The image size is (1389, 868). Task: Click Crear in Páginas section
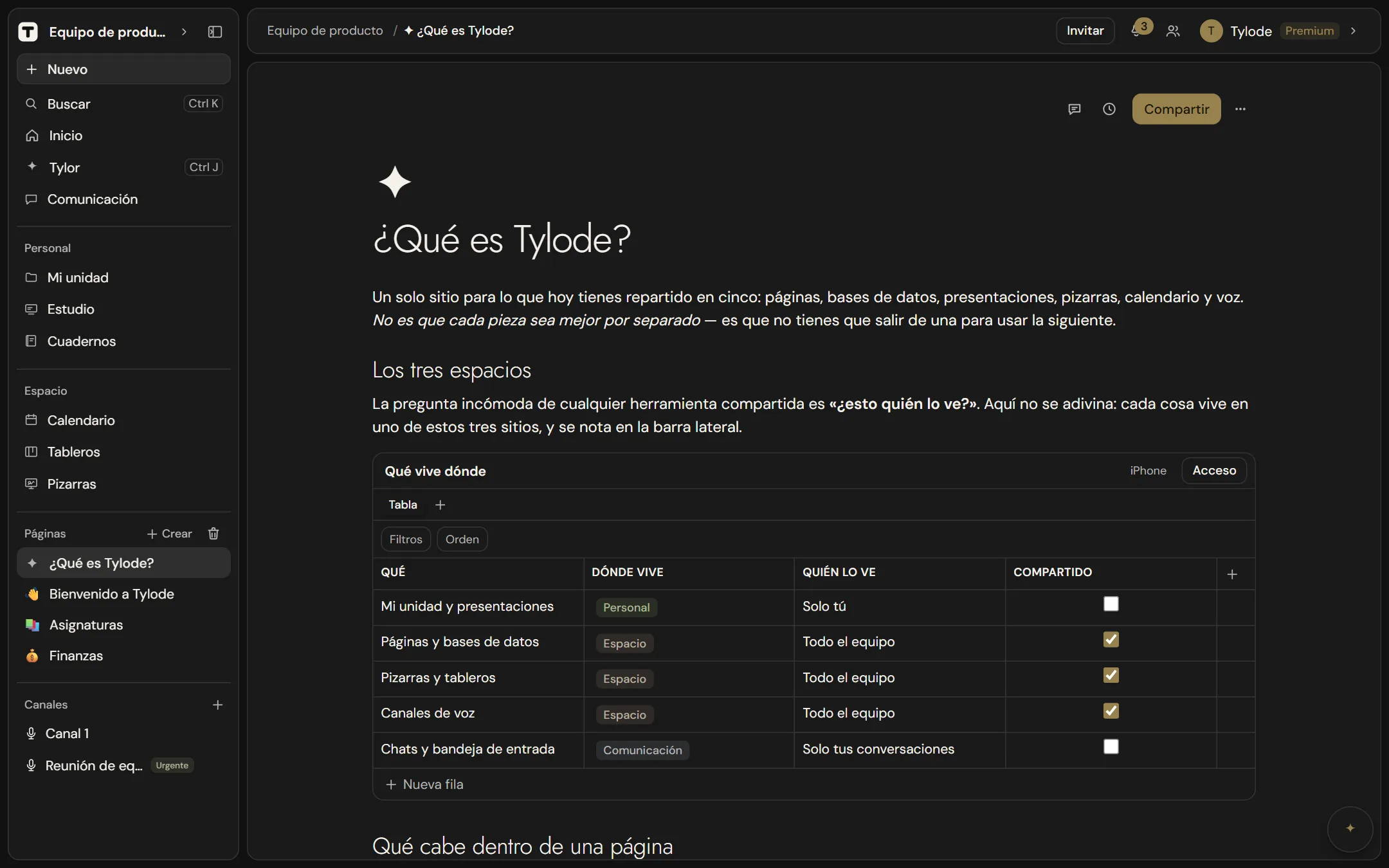(x=170, y=534)
